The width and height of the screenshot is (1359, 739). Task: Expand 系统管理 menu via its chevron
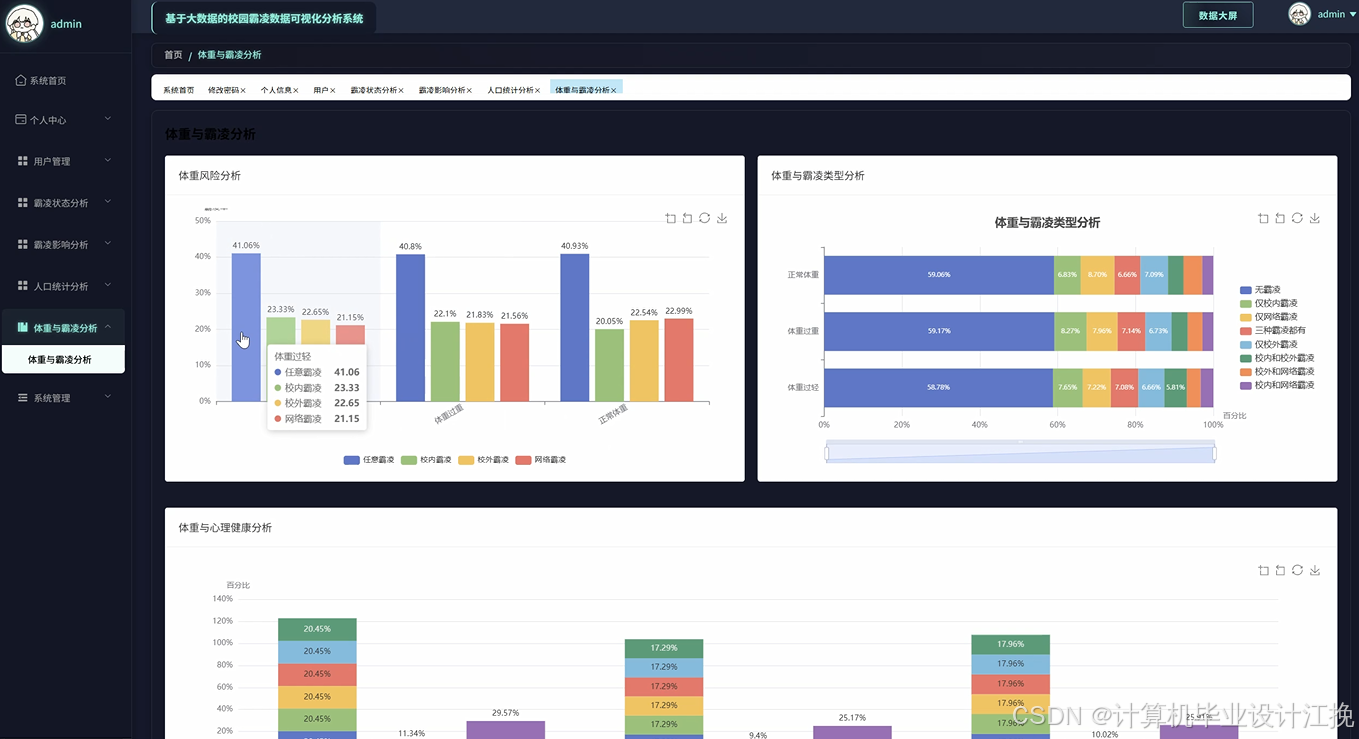point(108,396)
